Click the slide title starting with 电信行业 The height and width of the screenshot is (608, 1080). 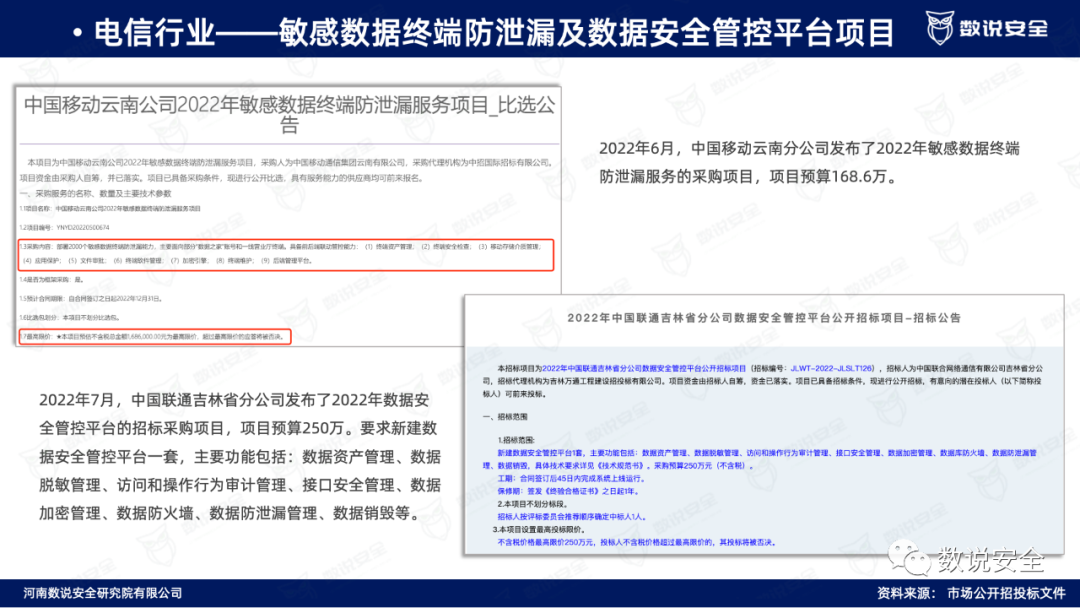(494, 32)
